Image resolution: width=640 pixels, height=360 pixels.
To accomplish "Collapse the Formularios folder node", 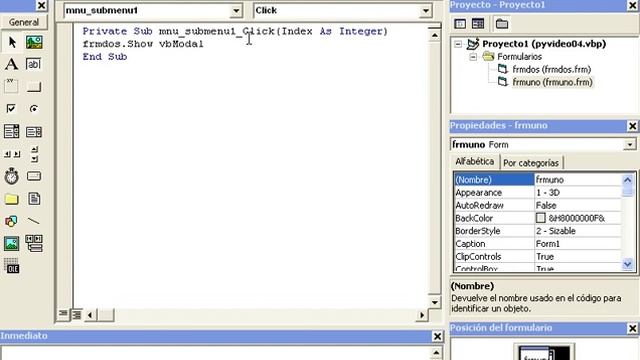I will pyautogui.click(x=473, y=57).
